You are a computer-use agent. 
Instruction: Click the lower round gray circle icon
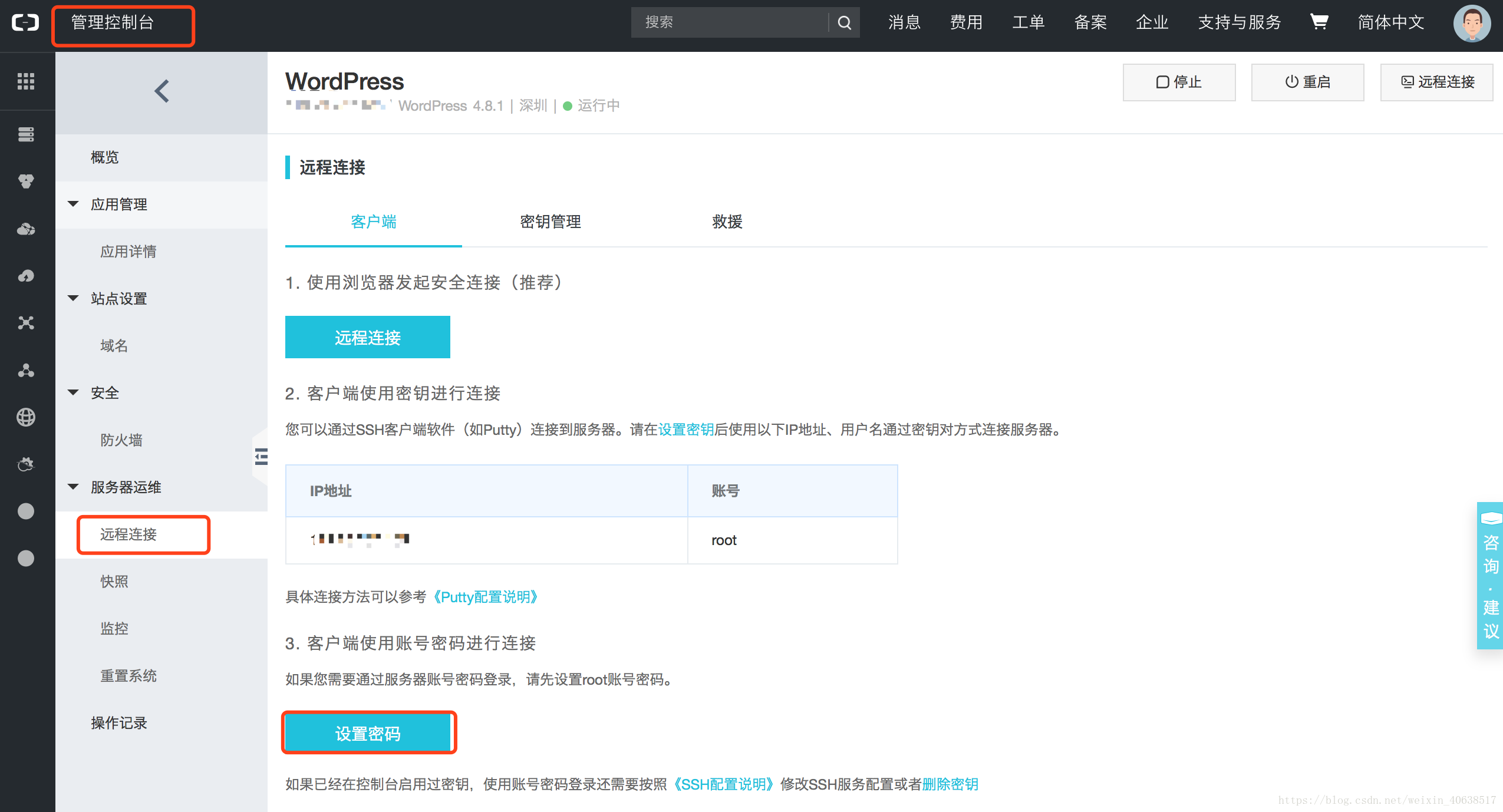pos(26,559)
